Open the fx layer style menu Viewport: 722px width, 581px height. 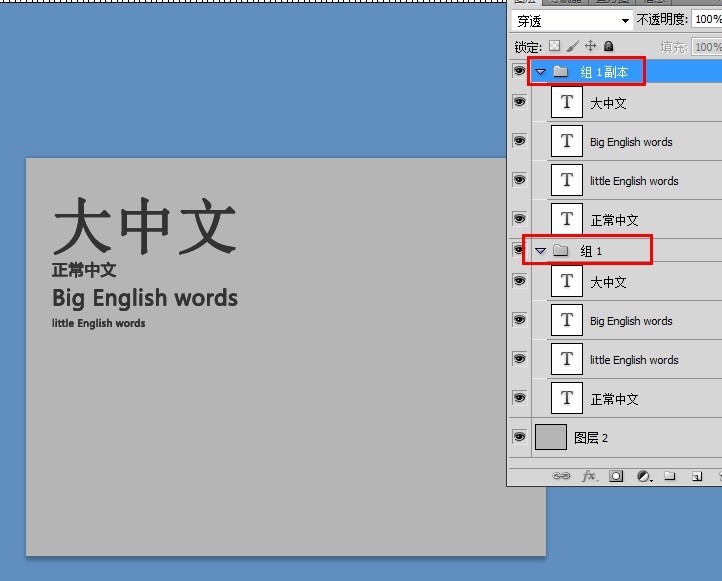(589, 476)
